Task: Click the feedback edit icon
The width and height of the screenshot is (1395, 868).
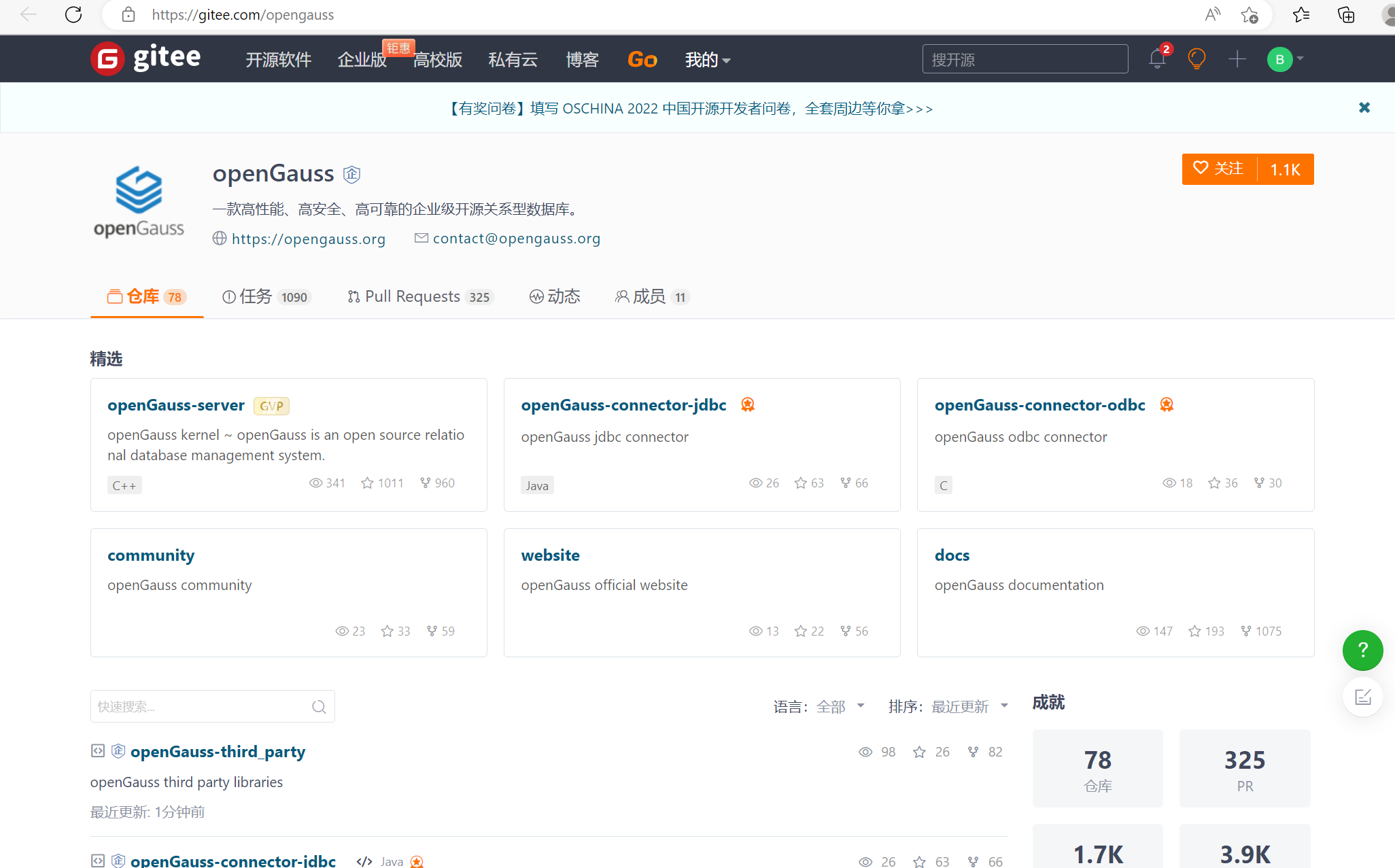Action: click(1362, 697)
